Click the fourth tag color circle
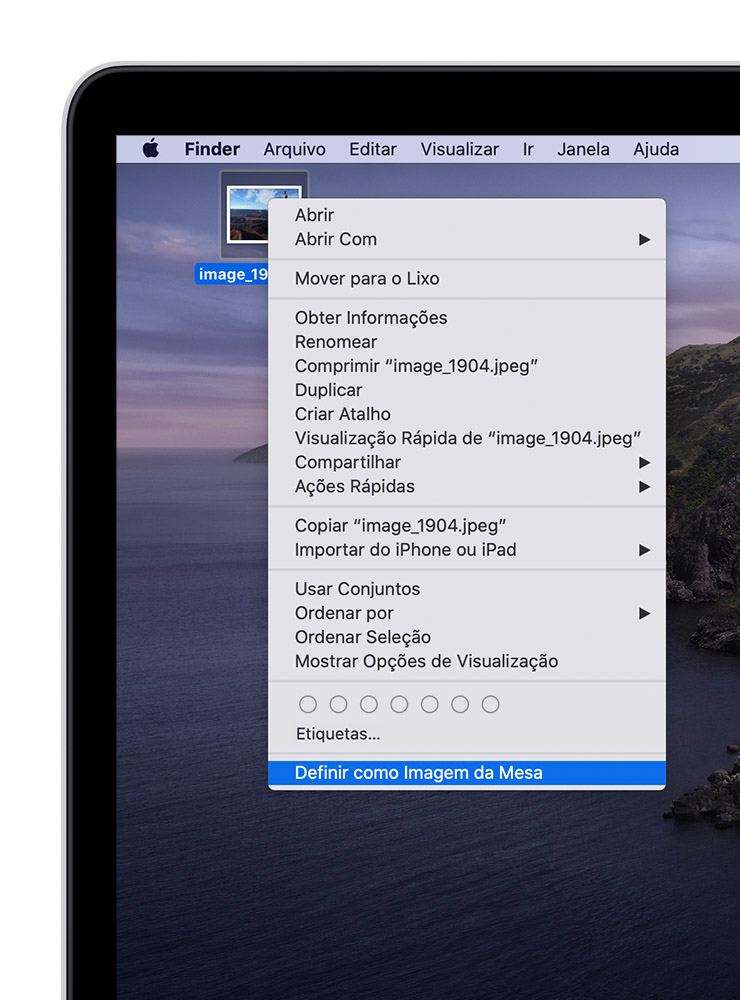740x1000 pixels. coord(399,704)
